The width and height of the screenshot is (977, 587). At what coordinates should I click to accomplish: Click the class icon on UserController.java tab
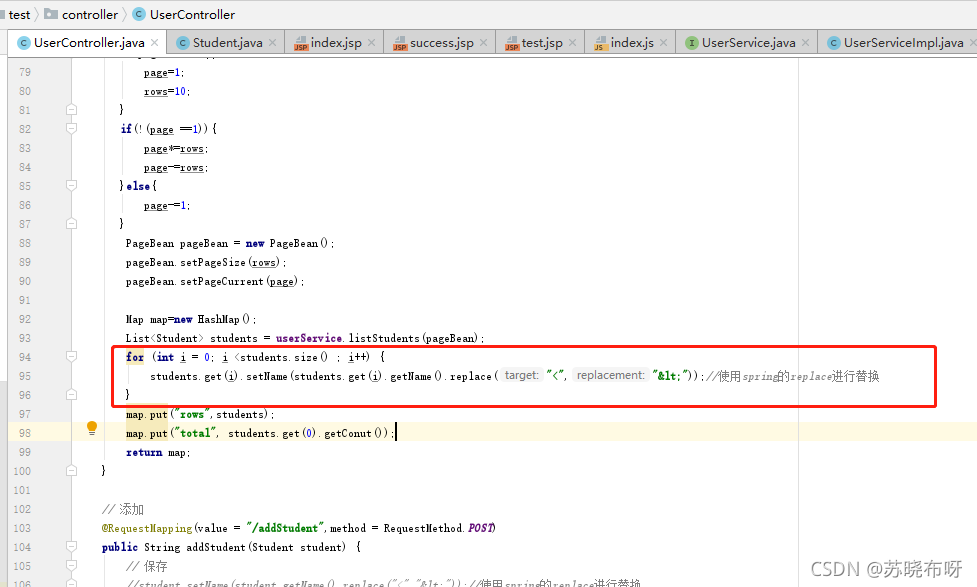(24, 43)
